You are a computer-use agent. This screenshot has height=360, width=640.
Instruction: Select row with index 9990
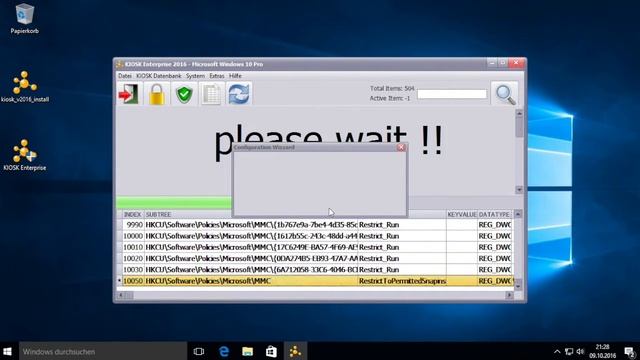(x=314, y=225)
